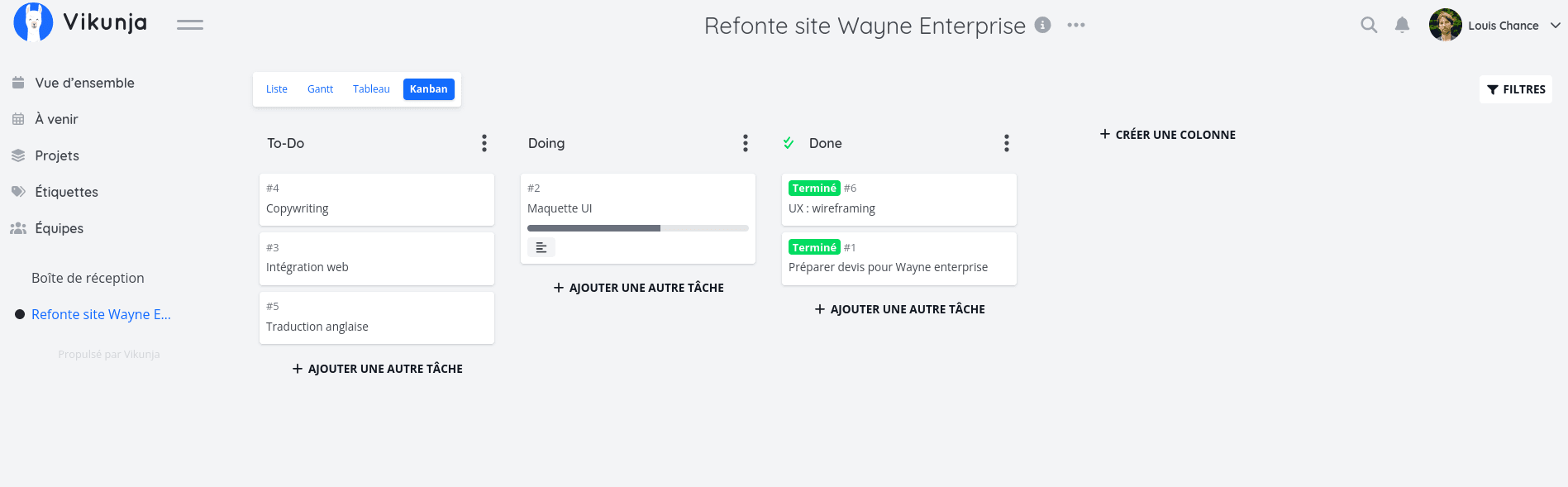
Task: Expand the user menu chevron
Action: click(1555, 25)
